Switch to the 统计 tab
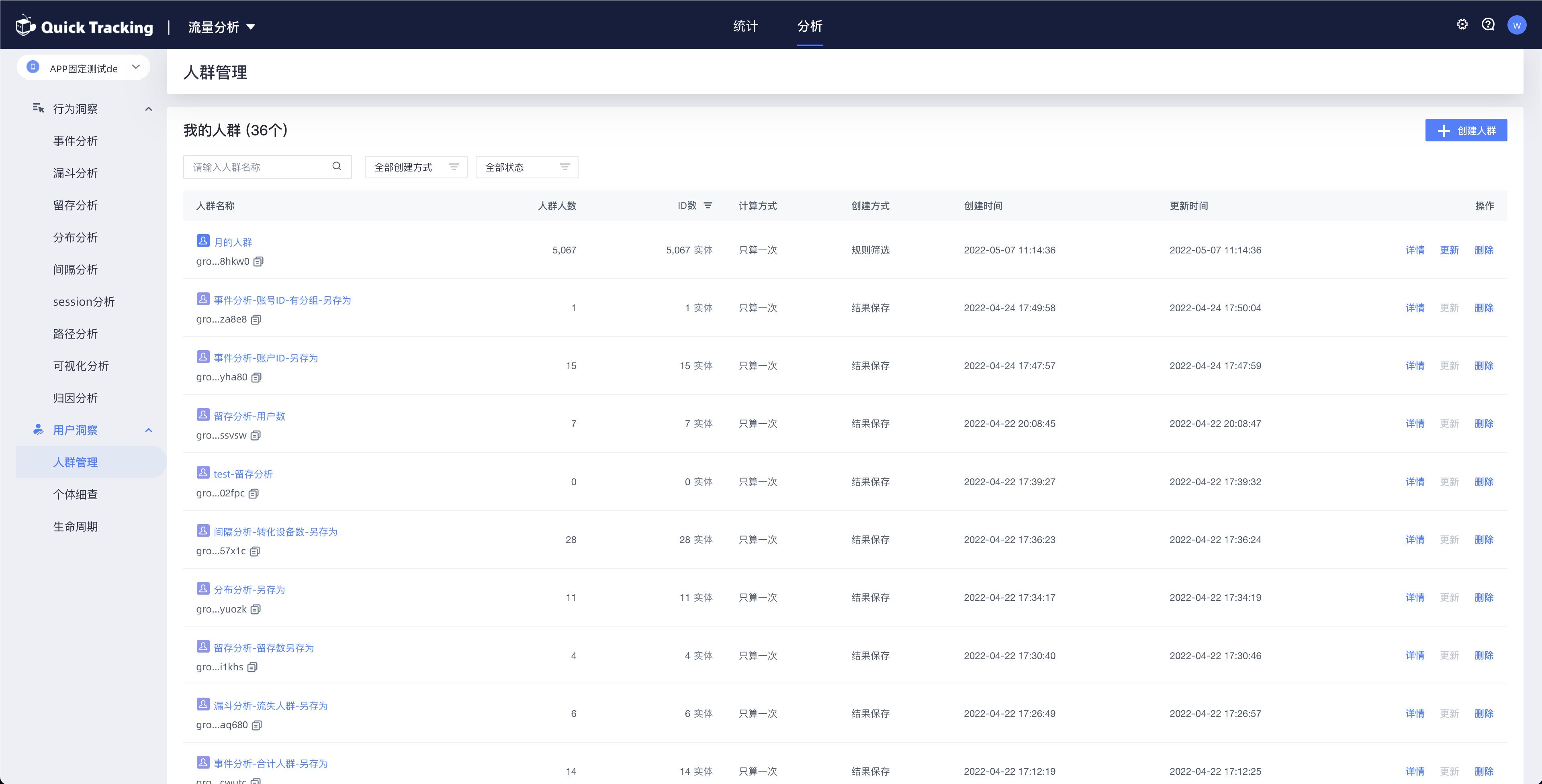The image size is (1542, 784). tap(746, 27)
